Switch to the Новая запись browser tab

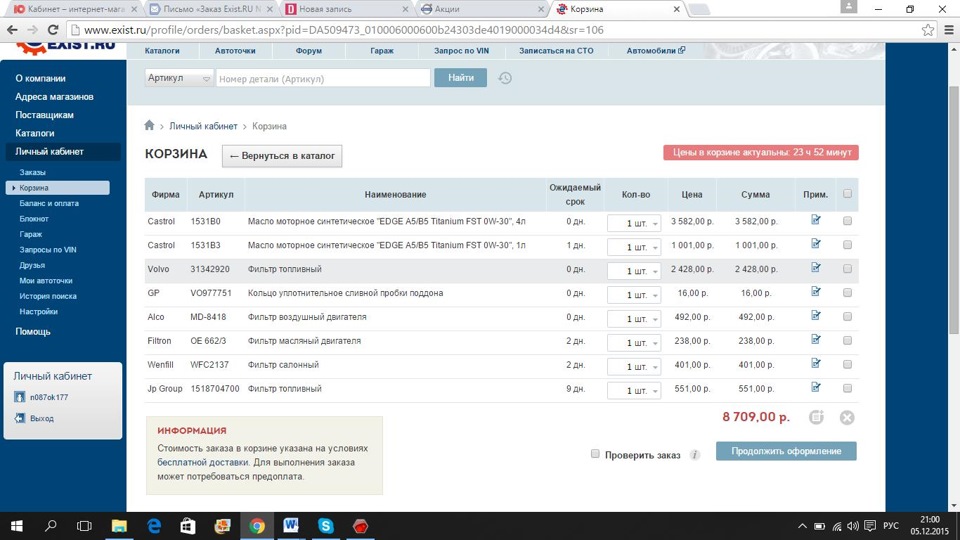pyautogui.click(x=346, y=9)
